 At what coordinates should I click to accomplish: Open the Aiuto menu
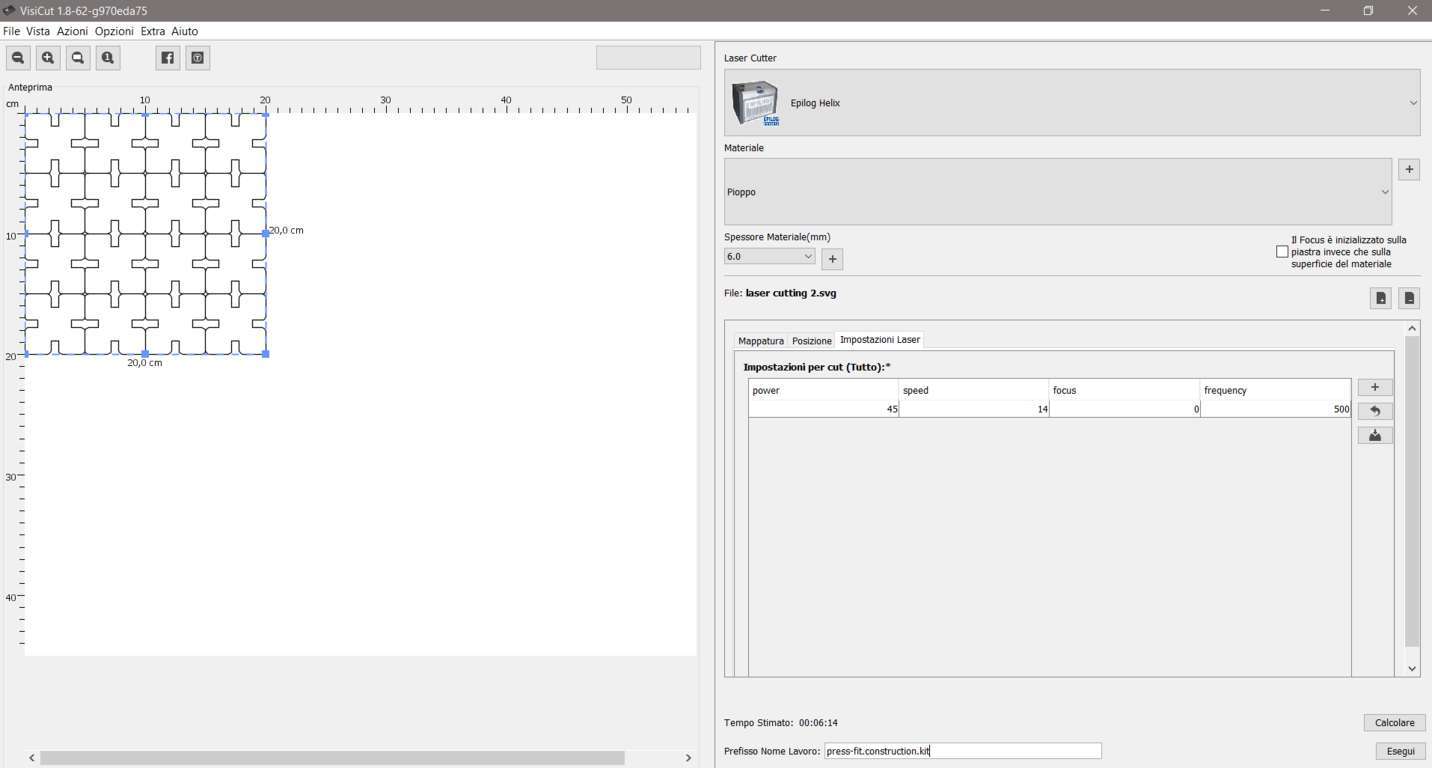click(185, 31)
